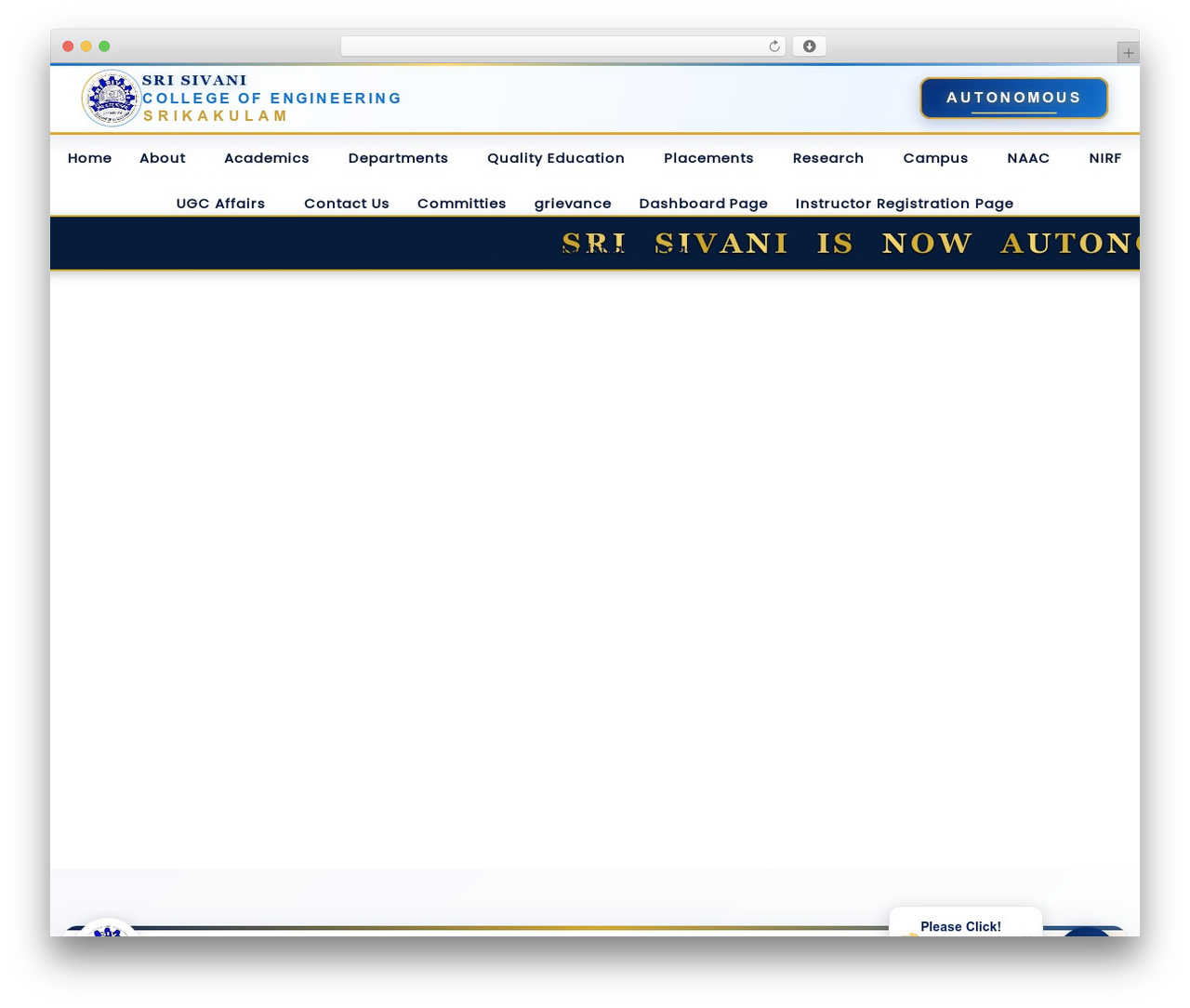
Task: Add a new browser tab
Action: pyautogui.click(x=1128, y=53)
